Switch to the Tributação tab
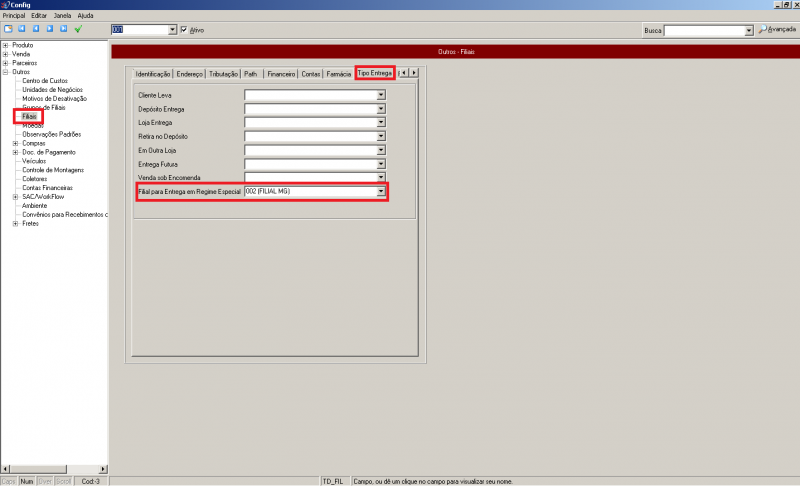This screenshot has height=486, width=800. (x=223, y=74)
